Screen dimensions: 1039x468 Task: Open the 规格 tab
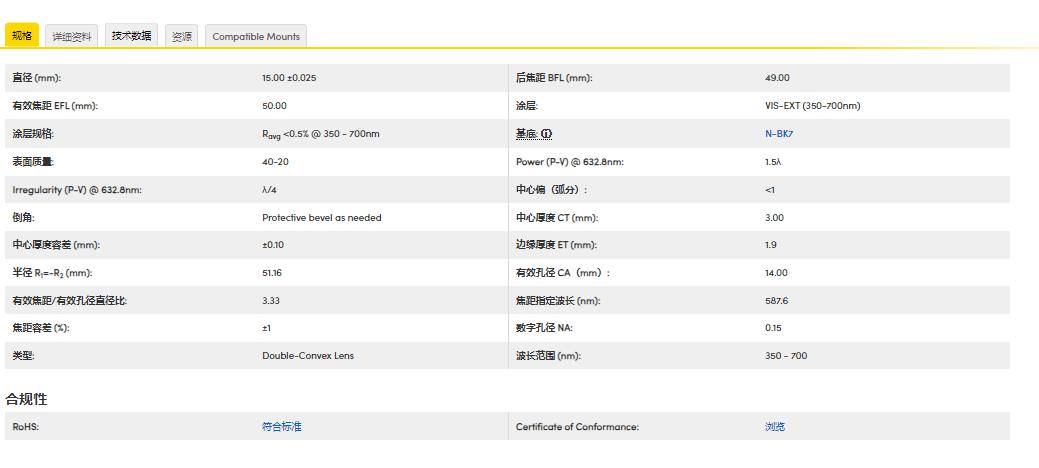click(x=22, y=36)
